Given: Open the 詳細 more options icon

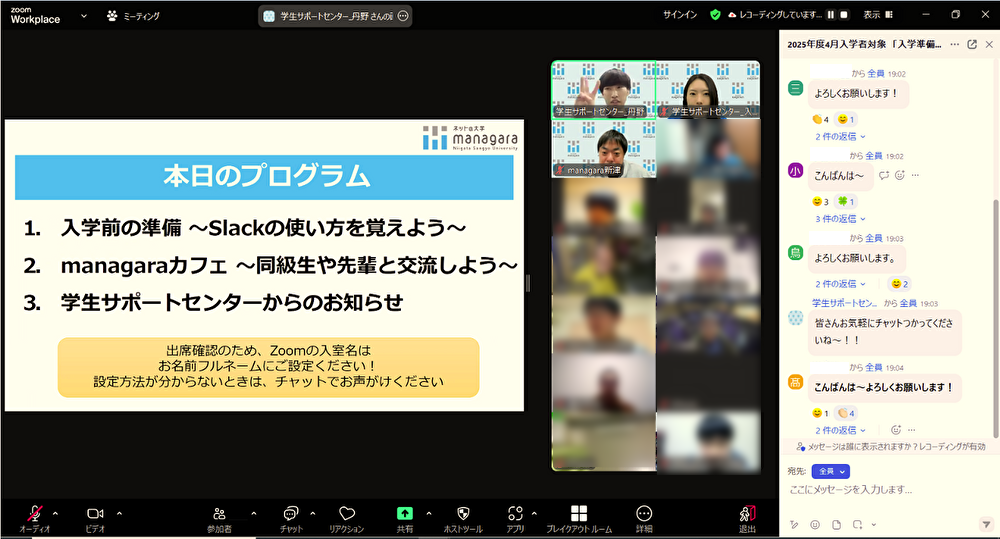Looking at the screenshot, I should pos(644,513).
